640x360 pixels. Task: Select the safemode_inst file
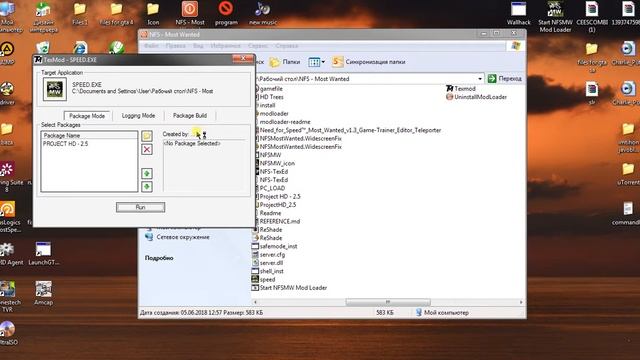pos(274,246)
